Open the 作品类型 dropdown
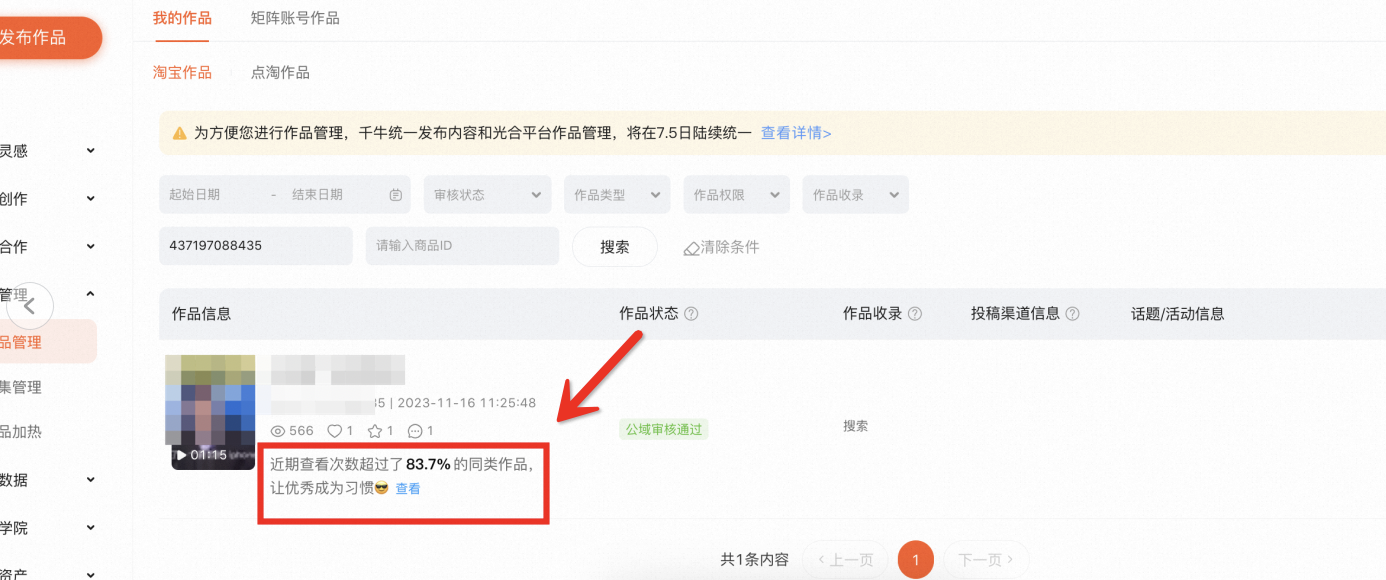The image size is (1386, 580). (617, 195)
